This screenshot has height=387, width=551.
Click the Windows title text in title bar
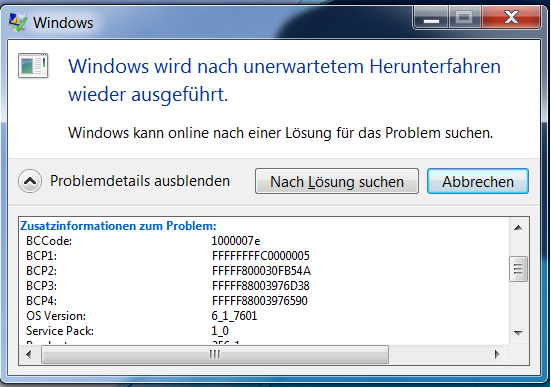tap(63, 23)
